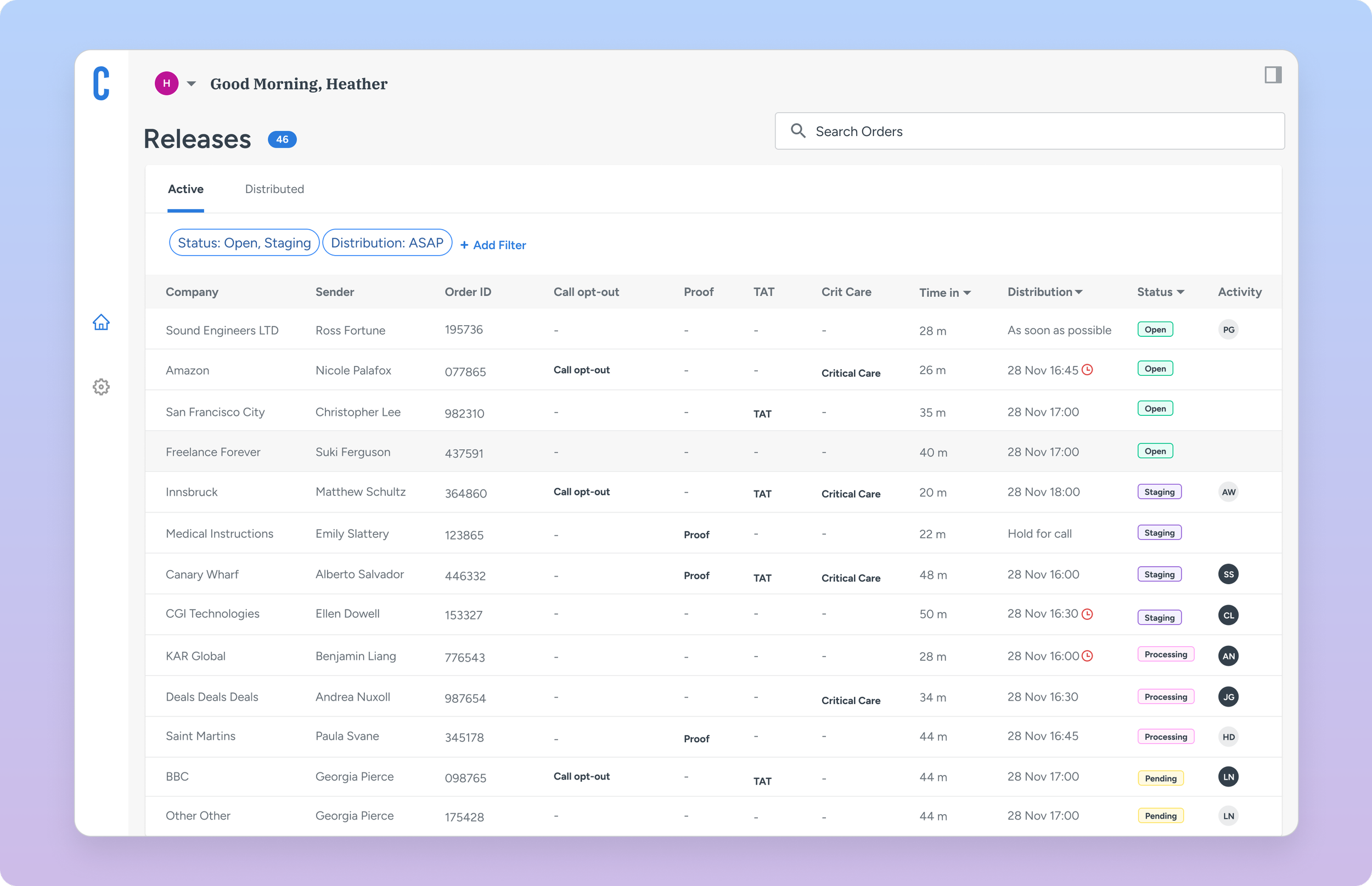Click the Staging status badge for Innsbruck
Viewport: 1372px width, 886px height.
[1159, 492]
